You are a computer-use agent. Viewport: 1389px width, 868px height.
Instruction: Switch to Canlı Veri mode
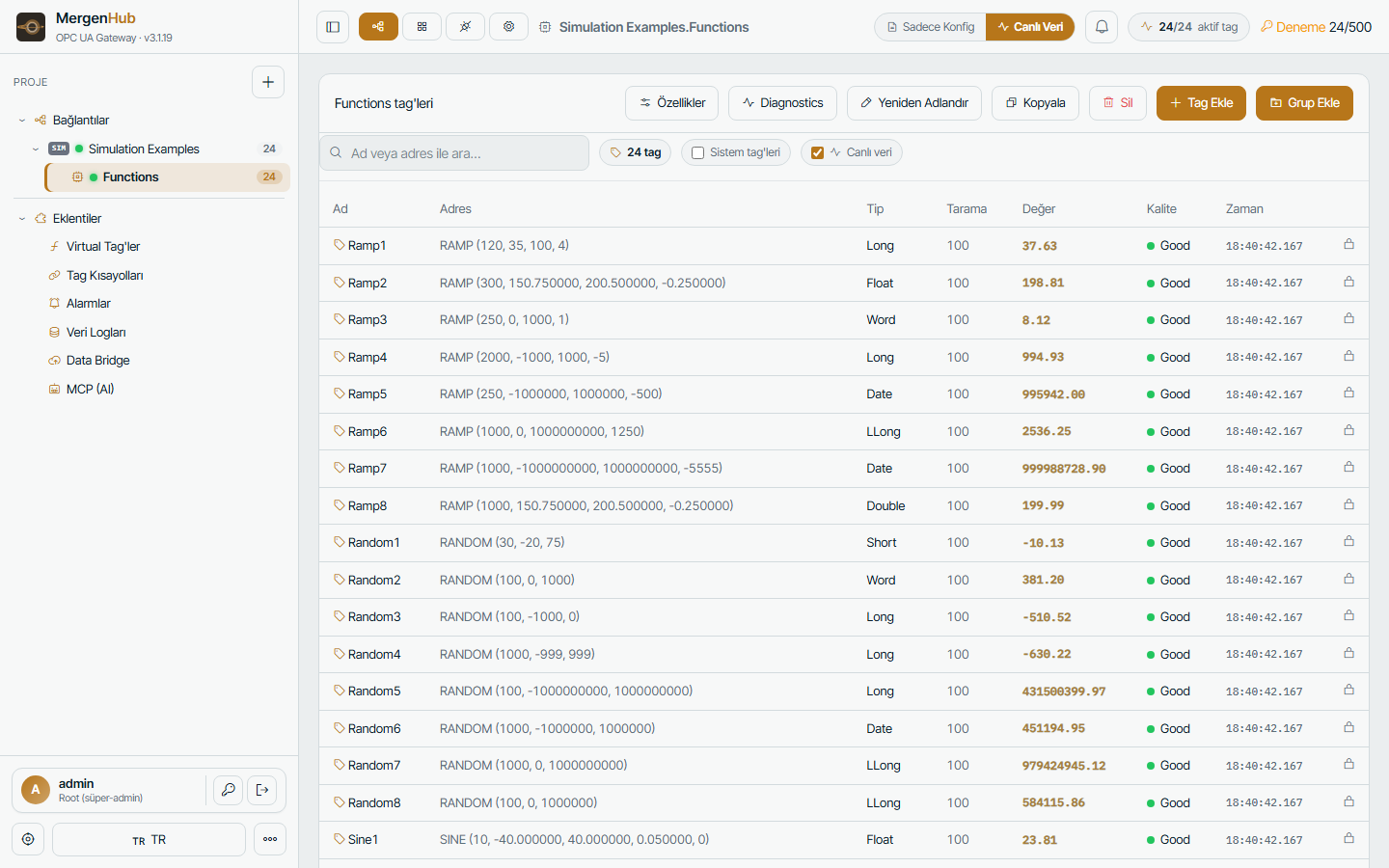click(x=1030, y=27)
